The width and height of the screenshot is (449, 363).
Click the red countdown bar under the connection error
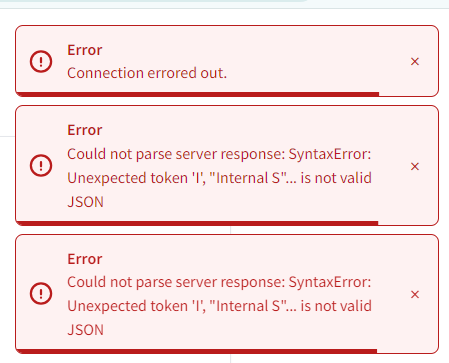pyautogui.click(x=197, y=94)
